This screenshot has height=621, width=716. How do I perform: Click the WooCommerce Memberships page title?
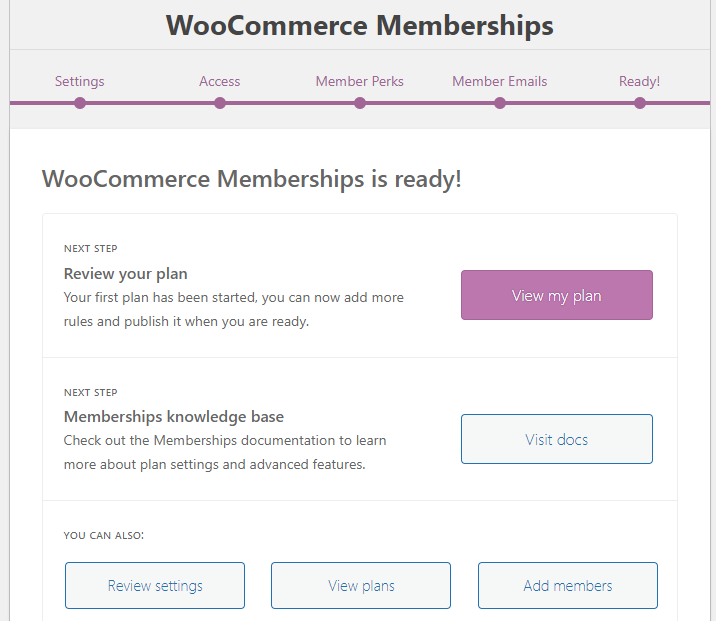pyautogui.click(x=359, y=25)
